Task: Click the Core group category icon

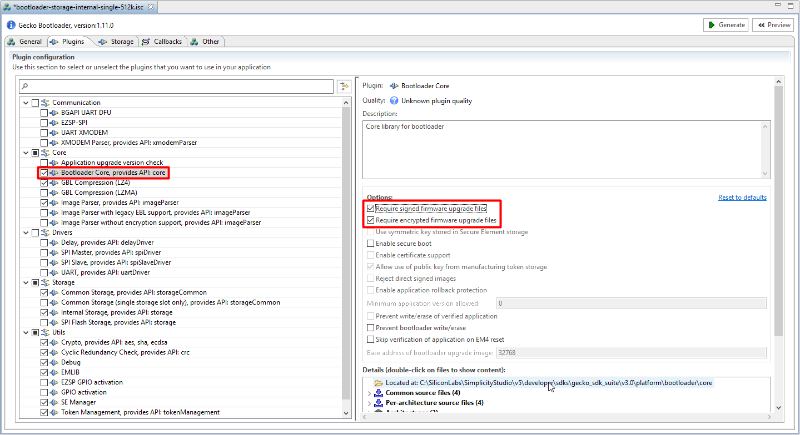Action: tap(45, 152)
